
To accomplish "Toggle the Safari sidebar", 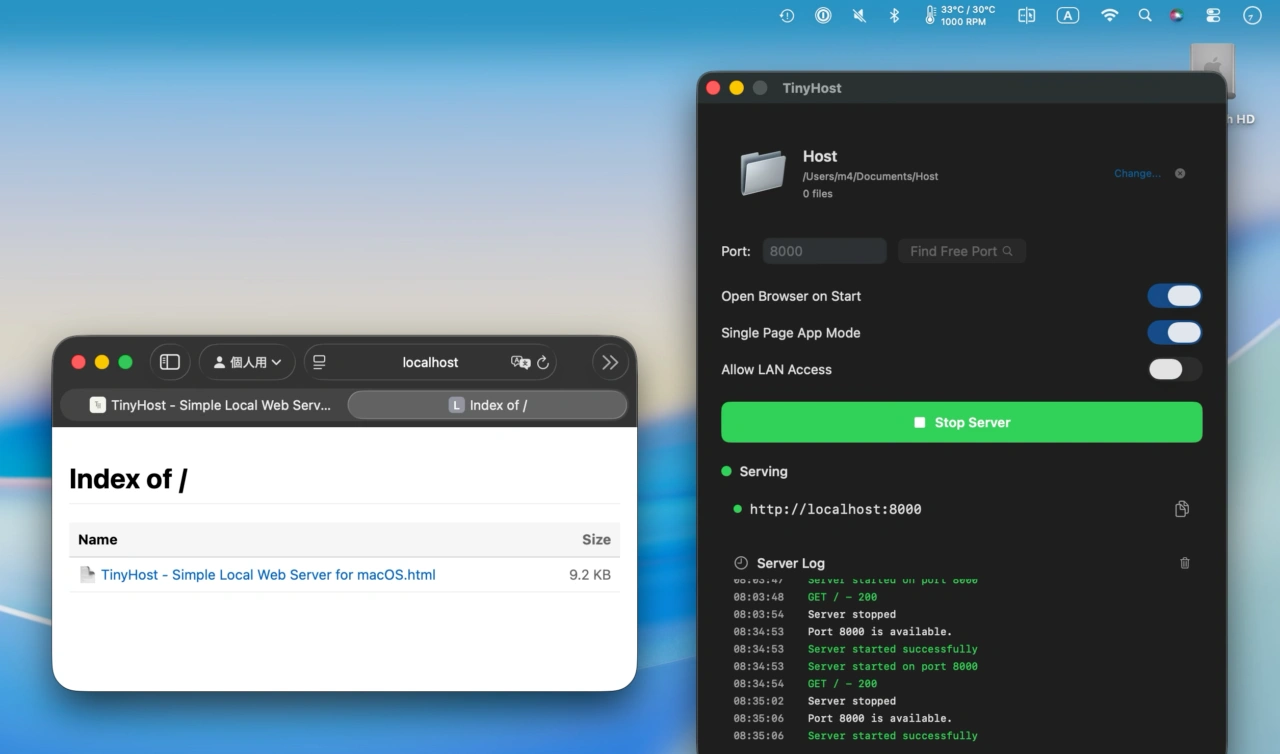I will [170, 362].
